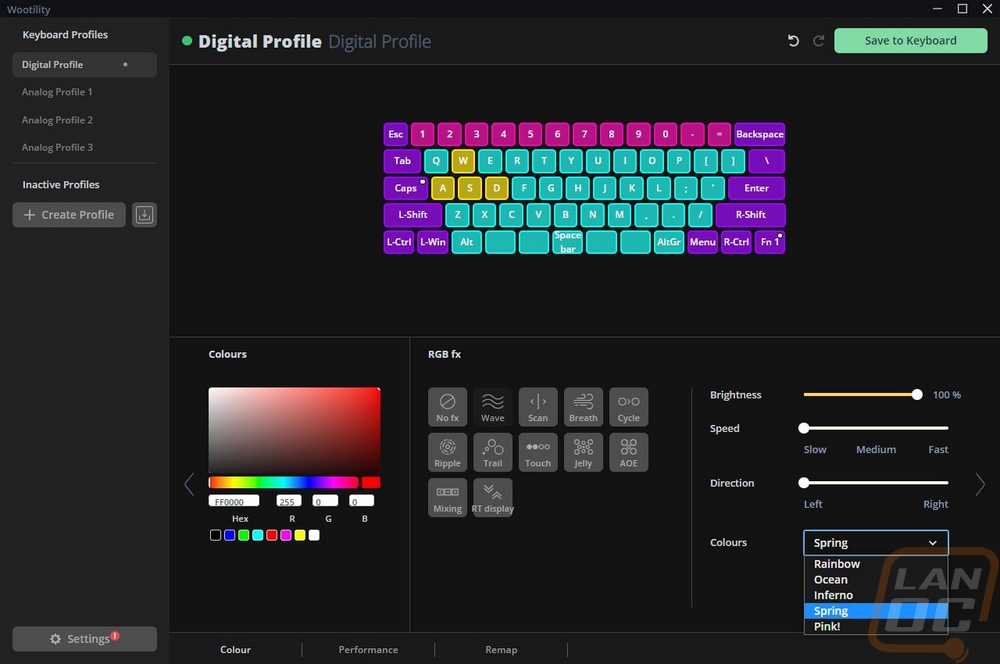Image resolution: width=1000 pixels, height=664 pixels.
Task: Choose Pink! from the colours list
Action: [x=876, y=626]
